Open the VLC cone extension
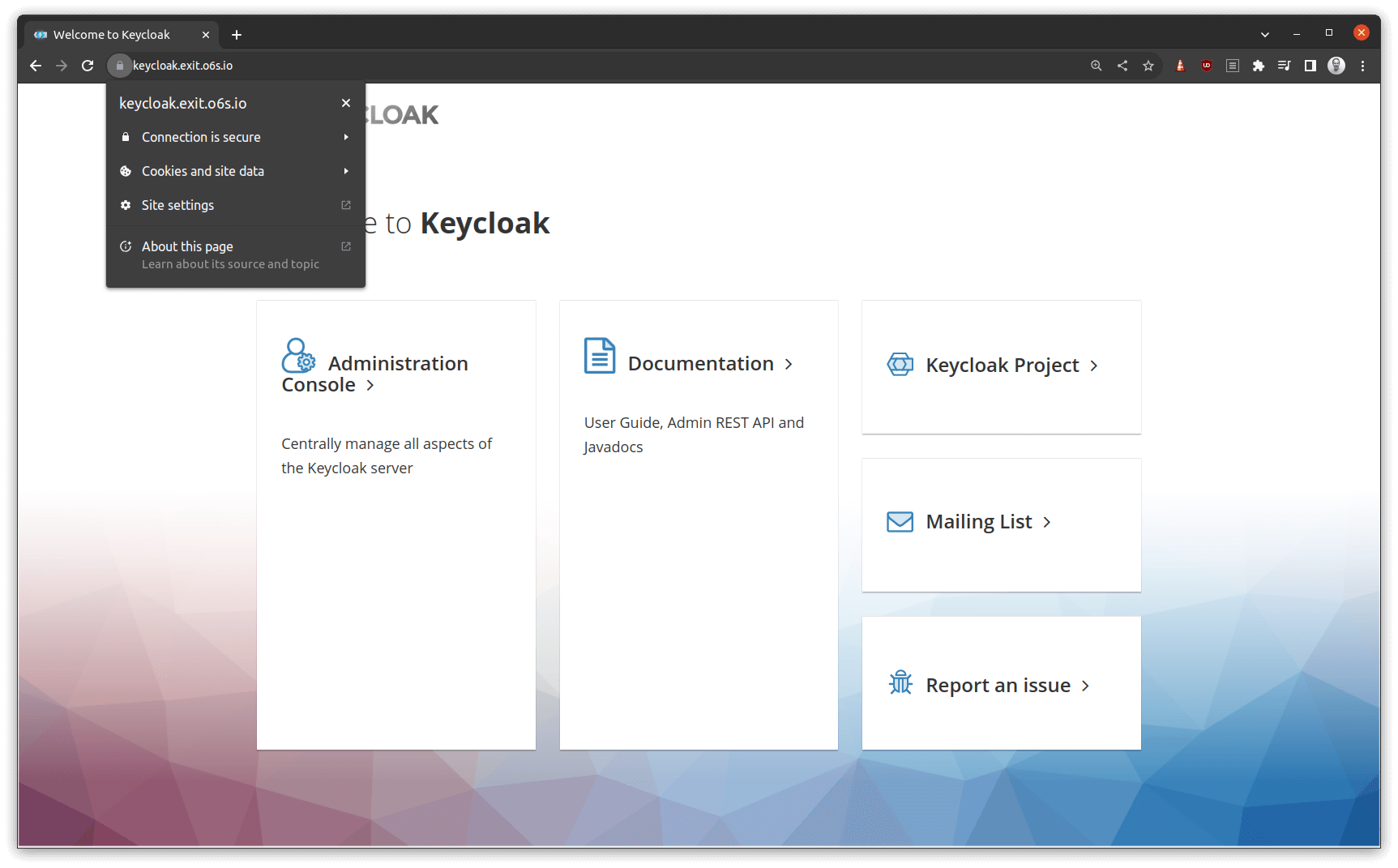Screen dimensions: 1398x868 [x=1181, y=66]
